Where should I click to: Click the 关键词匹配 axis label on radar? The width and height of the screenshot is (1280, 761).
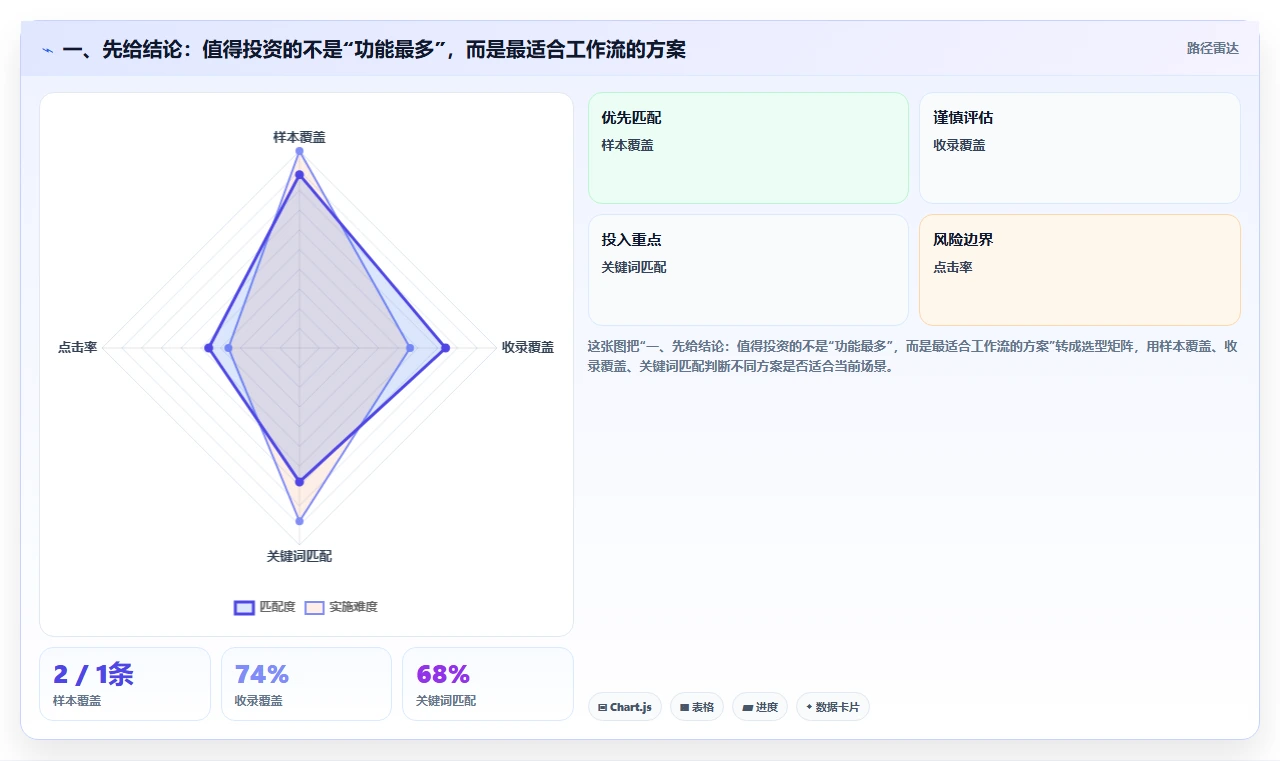tap(299, 556)
